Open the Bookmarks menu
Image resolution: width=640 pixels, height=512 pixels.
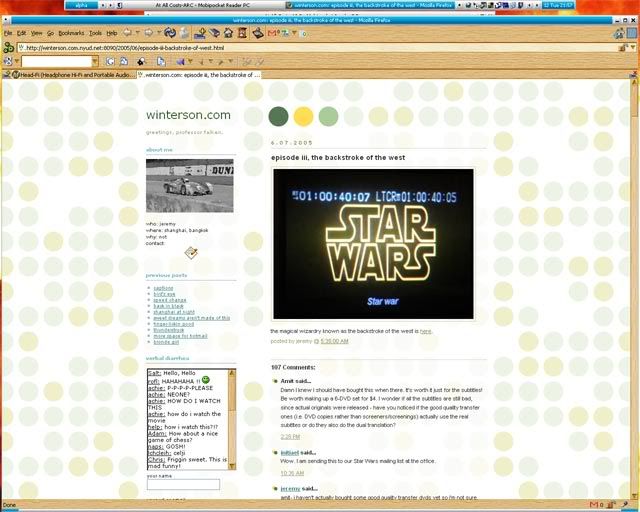71,33
